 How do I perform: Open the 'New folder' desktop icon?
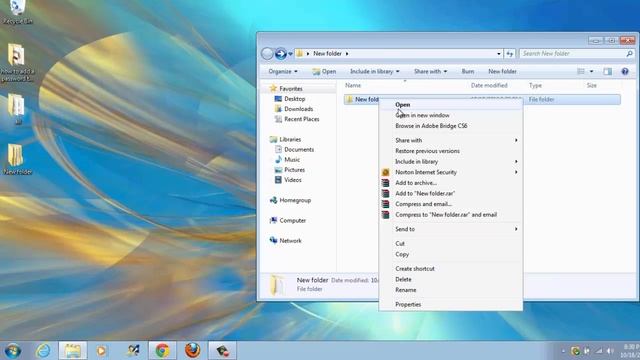pyautogui.click(x=17, y=159)
